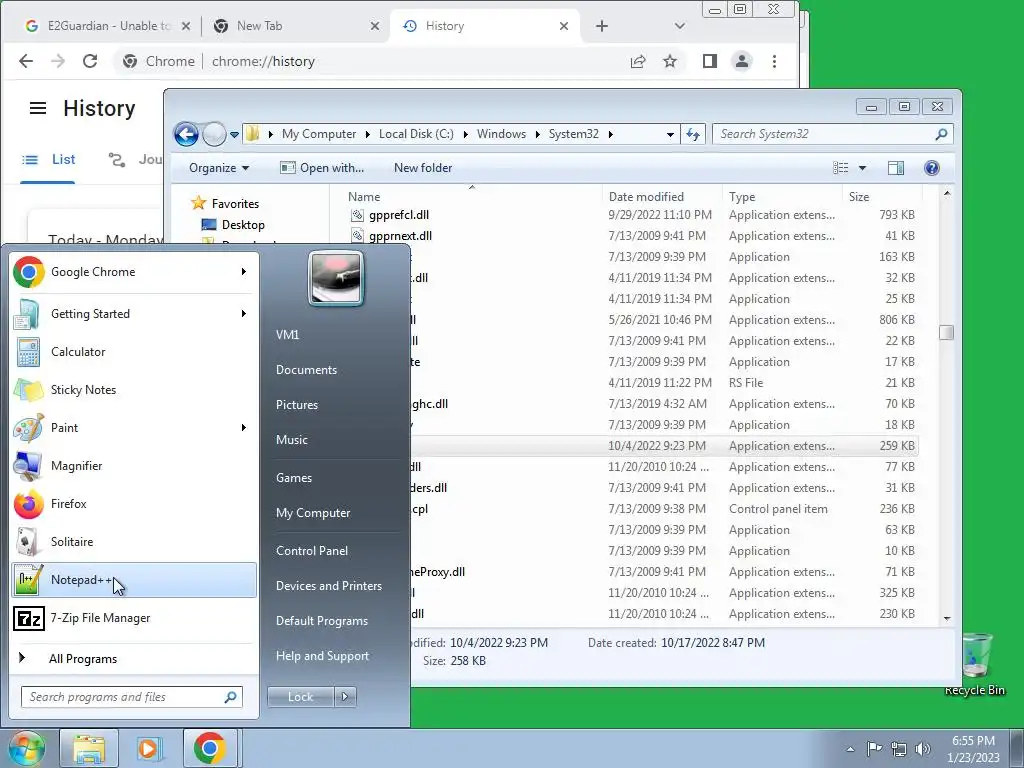Click the Explorer back arrow button

(186, 135)
